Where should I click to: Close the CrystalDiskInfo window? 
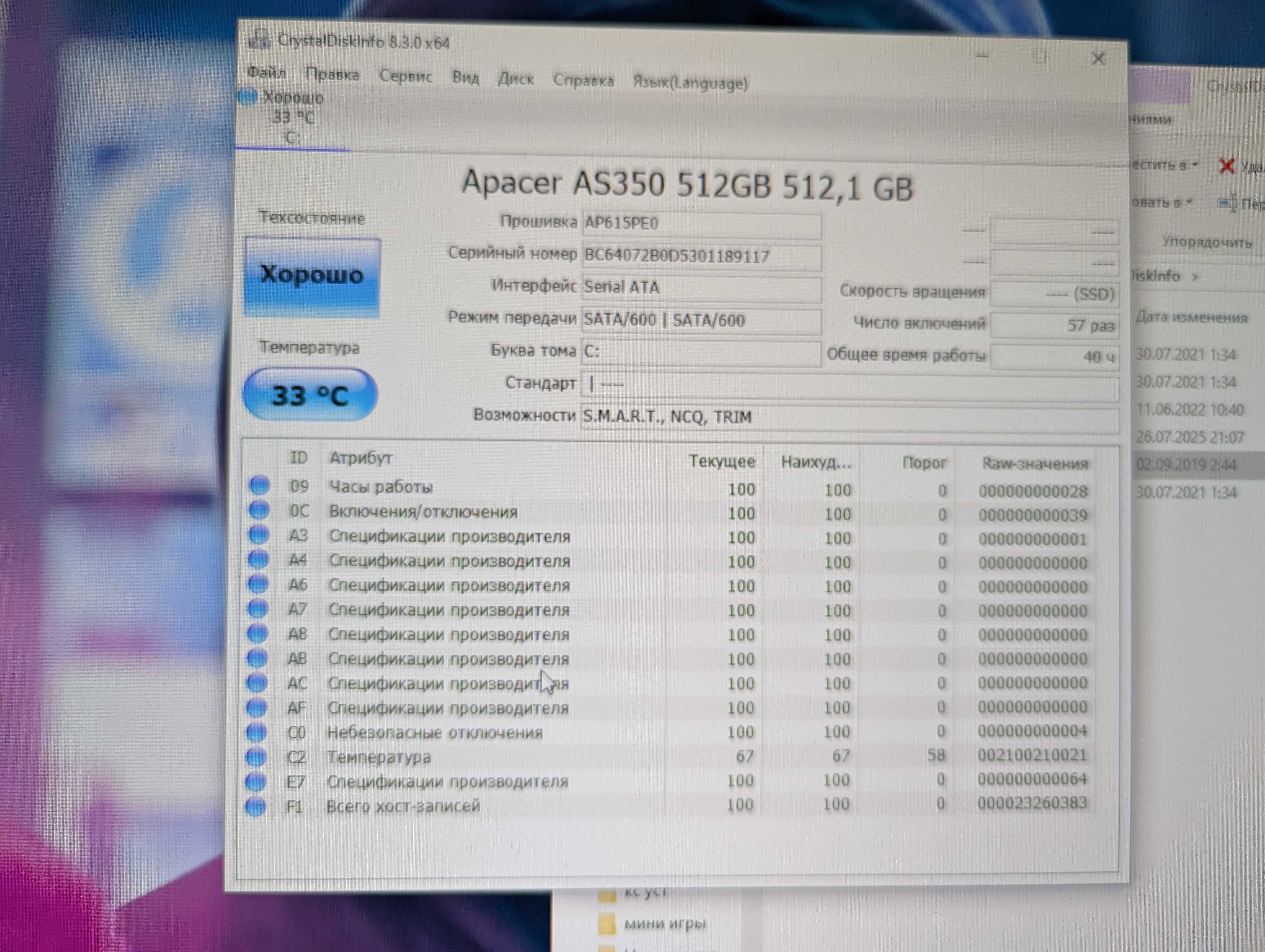coord(1098,58)
